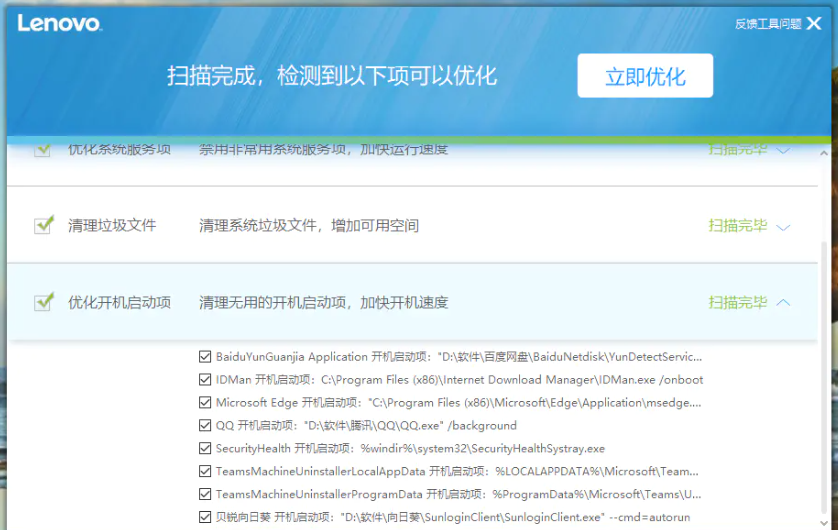
Task: Click the vertical scrollbar thumb
Action: (x=824, y=377)
